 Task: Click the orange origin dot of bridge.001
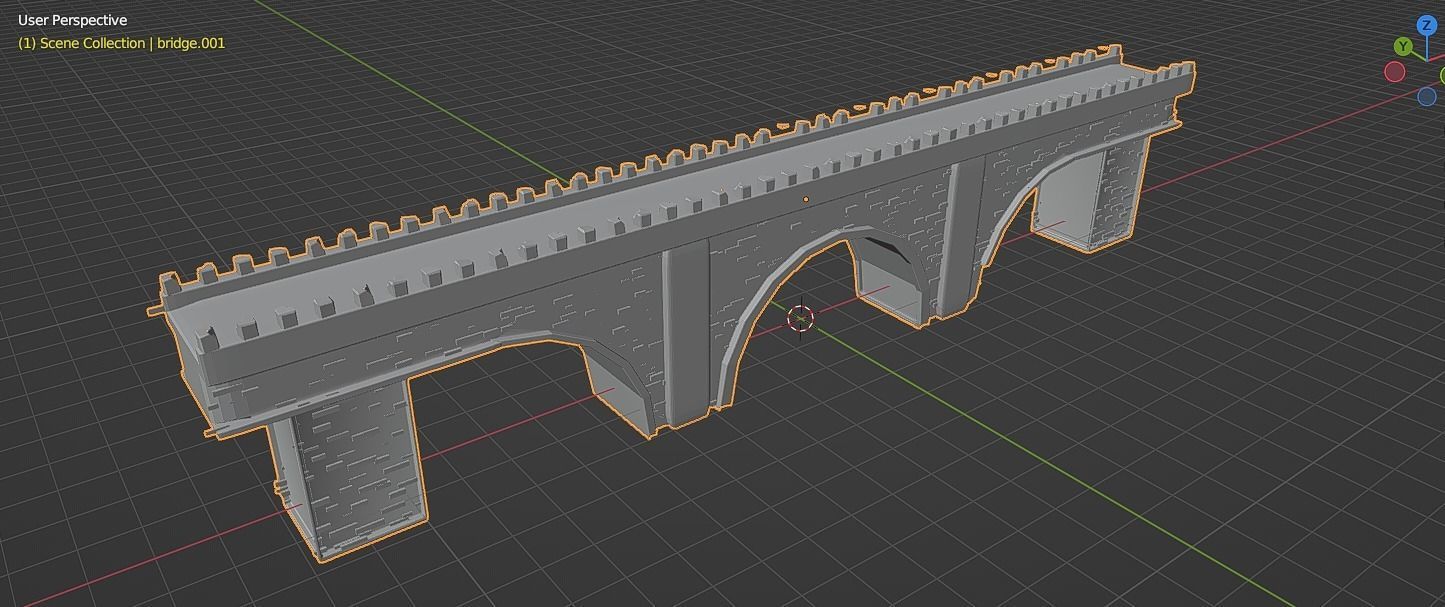(x=806, y=200)
